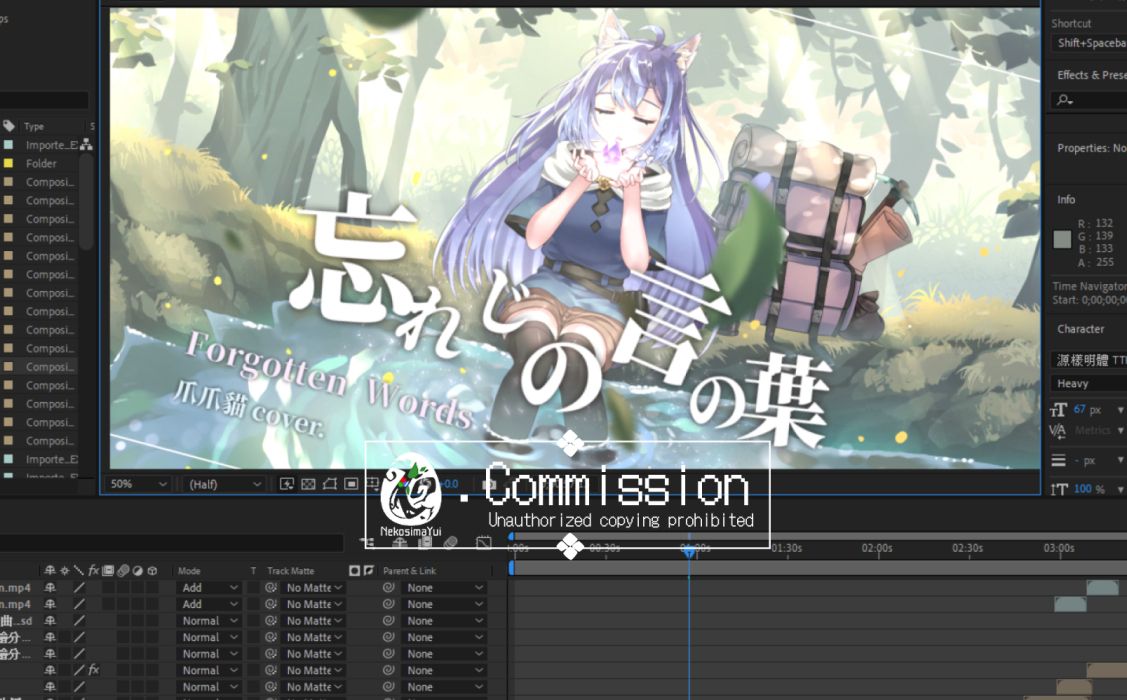Image resolution: width=1127 pixels, height=700 pixels.
Task: Open the Shift+Spacebar shortcut dropdown
Action: [x=1089, y=43]
